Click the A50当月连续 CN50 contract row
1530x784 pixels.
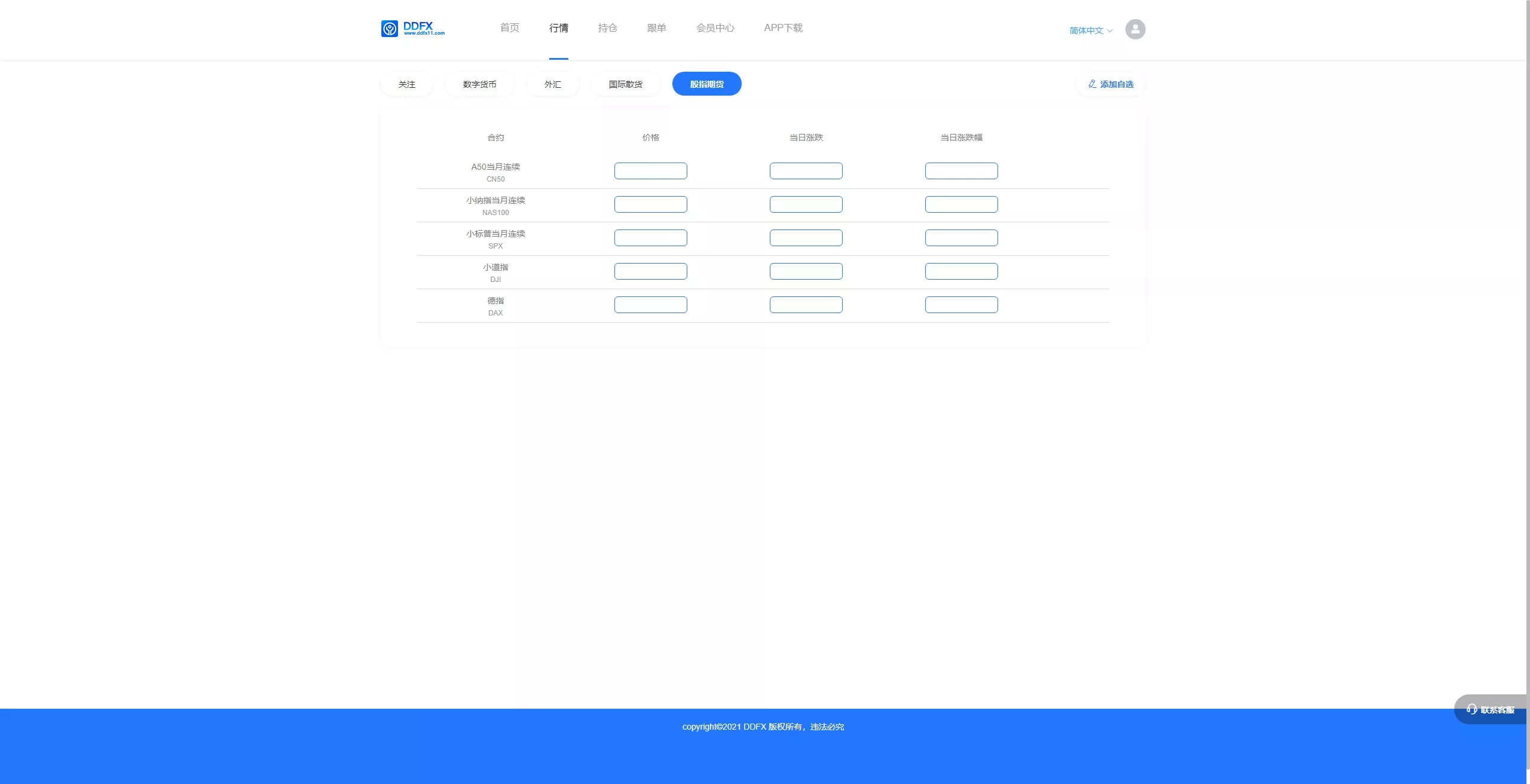495,172
